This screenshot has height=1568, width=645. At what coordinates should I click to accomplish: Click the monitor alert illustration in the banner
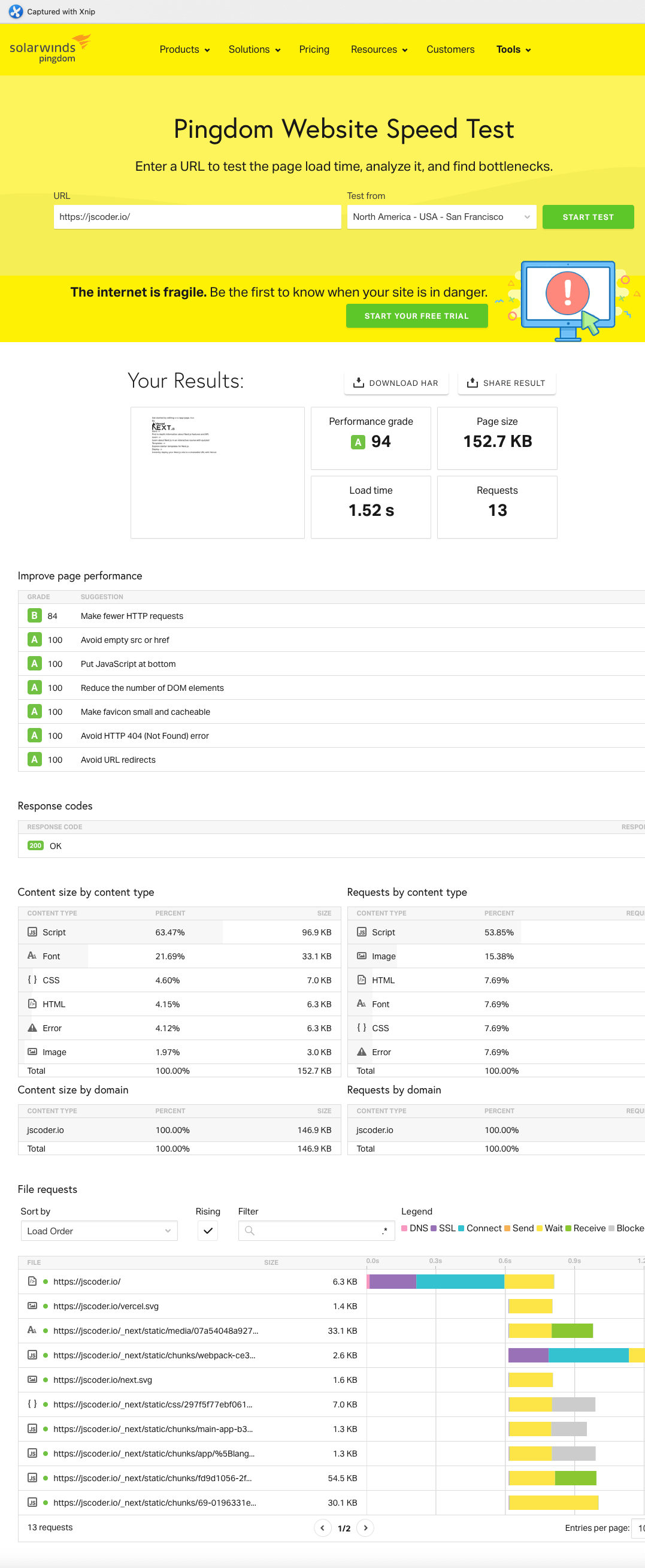point(569,301)
